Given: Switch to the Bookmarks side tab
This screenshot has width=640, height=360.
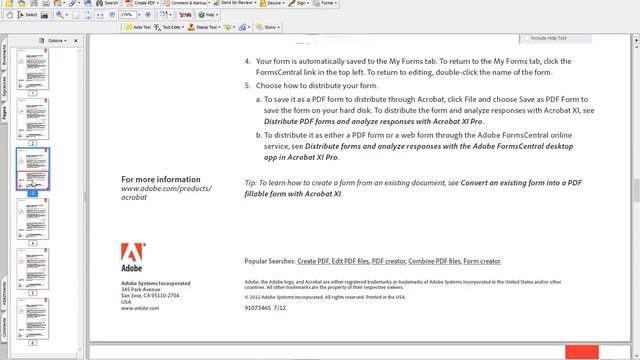Looking at the screenshot, I should pyautogui.click(x=4, y=55).
